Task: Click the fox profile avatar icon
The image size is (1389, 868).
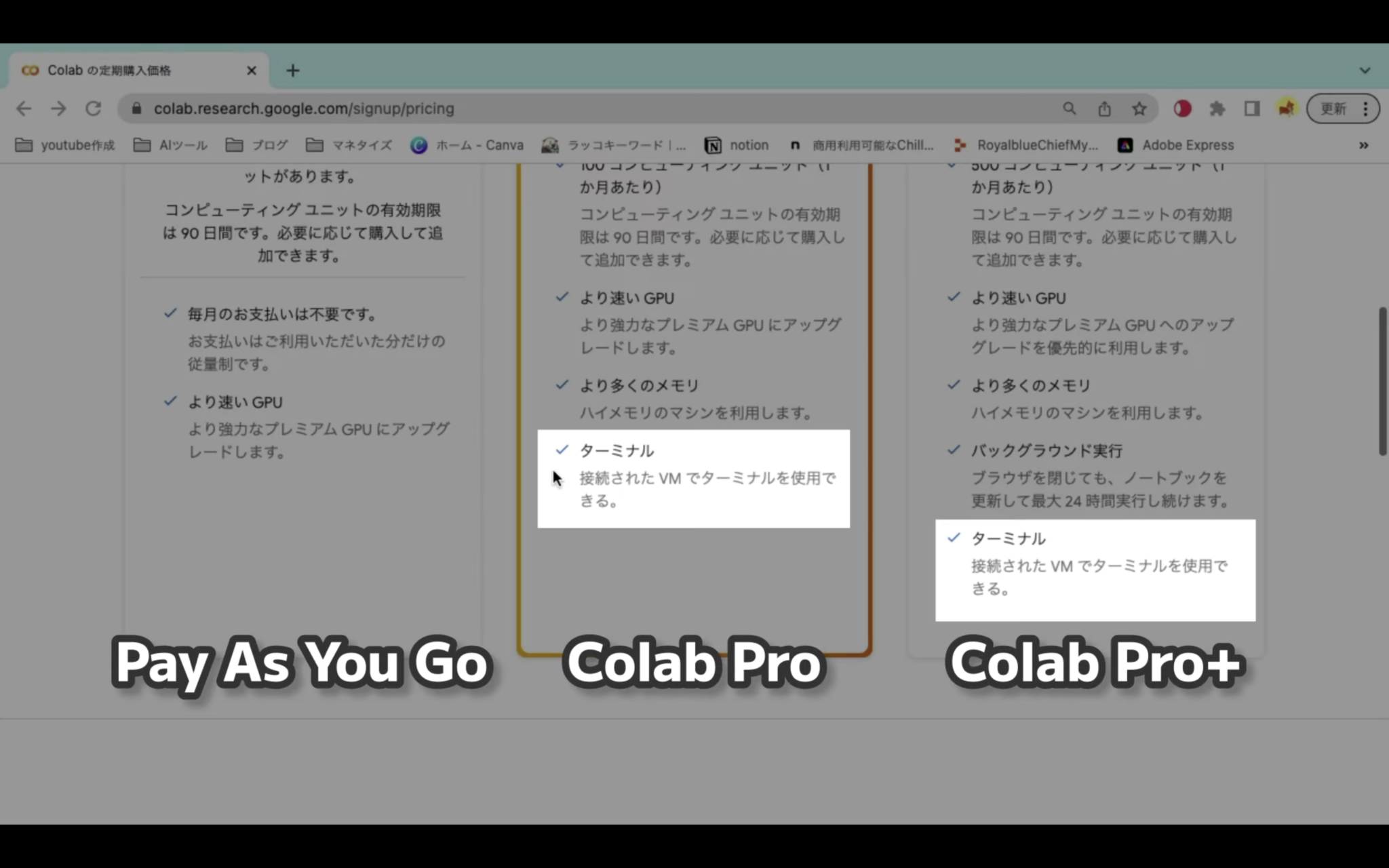Action: click(1287, 108)
